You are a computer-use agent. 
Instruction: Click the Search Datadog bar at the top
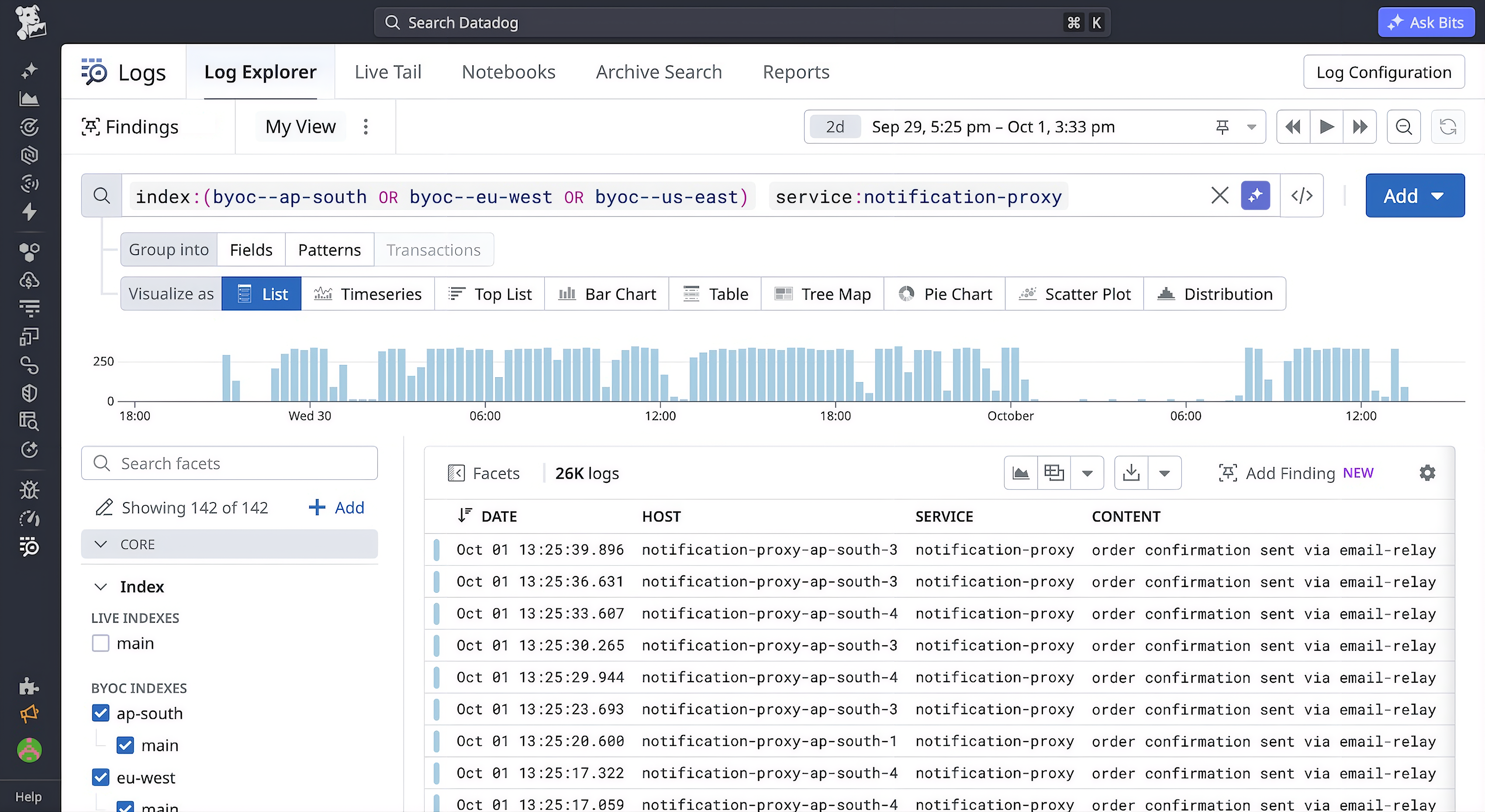742,22
